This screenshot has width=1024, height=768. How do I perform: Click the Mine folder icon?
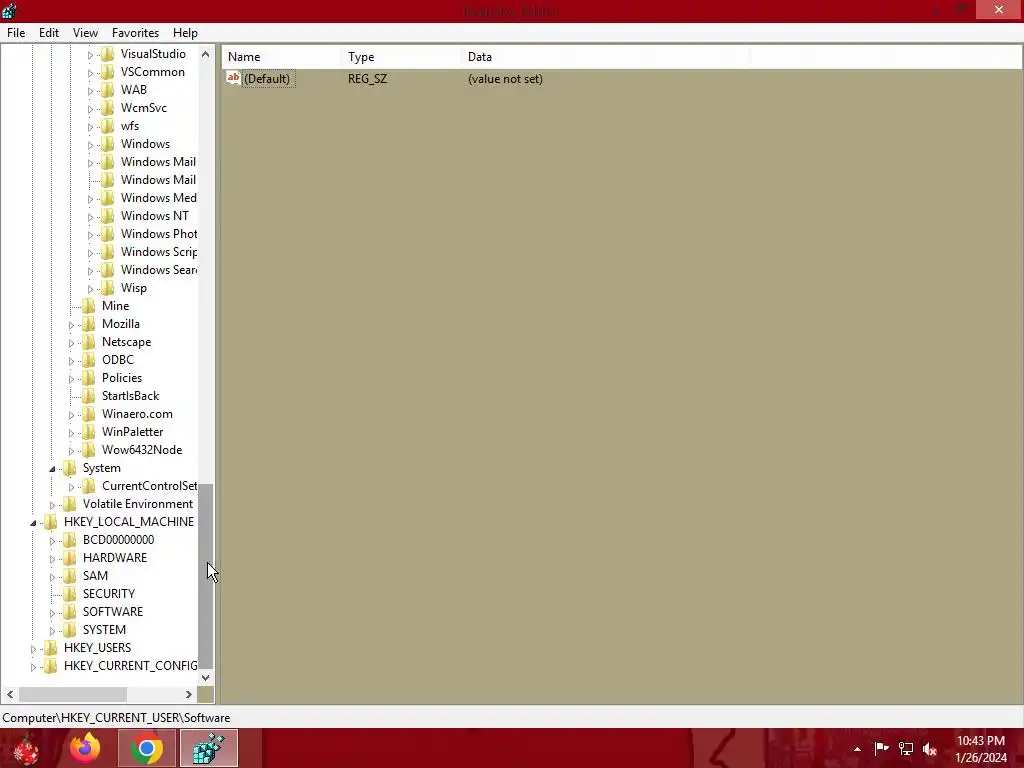coord(89,306)
